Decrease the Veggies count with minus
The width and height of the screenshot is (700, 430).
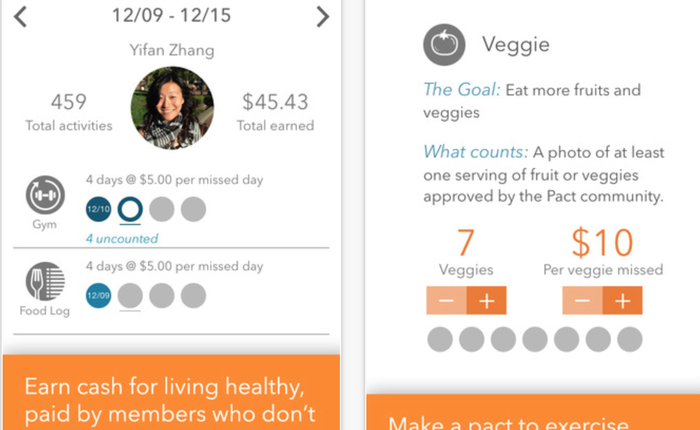pos(446,301)
